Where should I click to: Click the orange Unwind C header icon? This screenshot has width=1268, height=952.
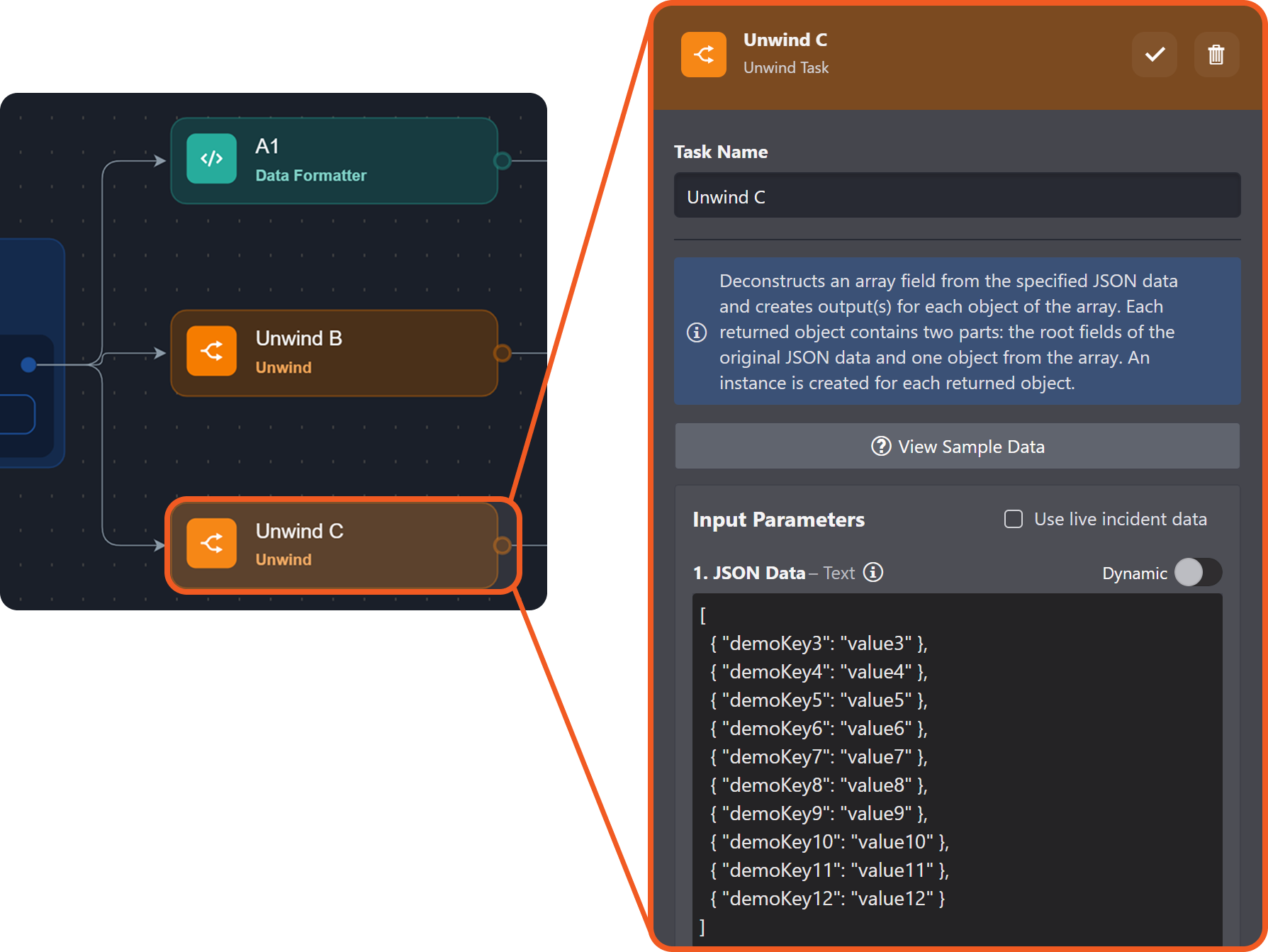[703, 55]
